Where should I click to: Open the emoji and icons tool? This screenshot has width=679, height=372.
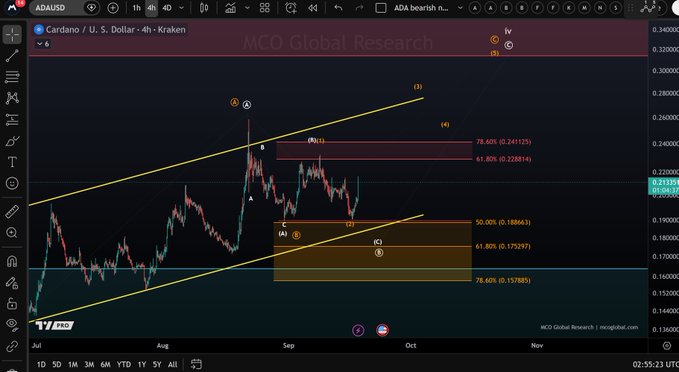pos(12,183)
